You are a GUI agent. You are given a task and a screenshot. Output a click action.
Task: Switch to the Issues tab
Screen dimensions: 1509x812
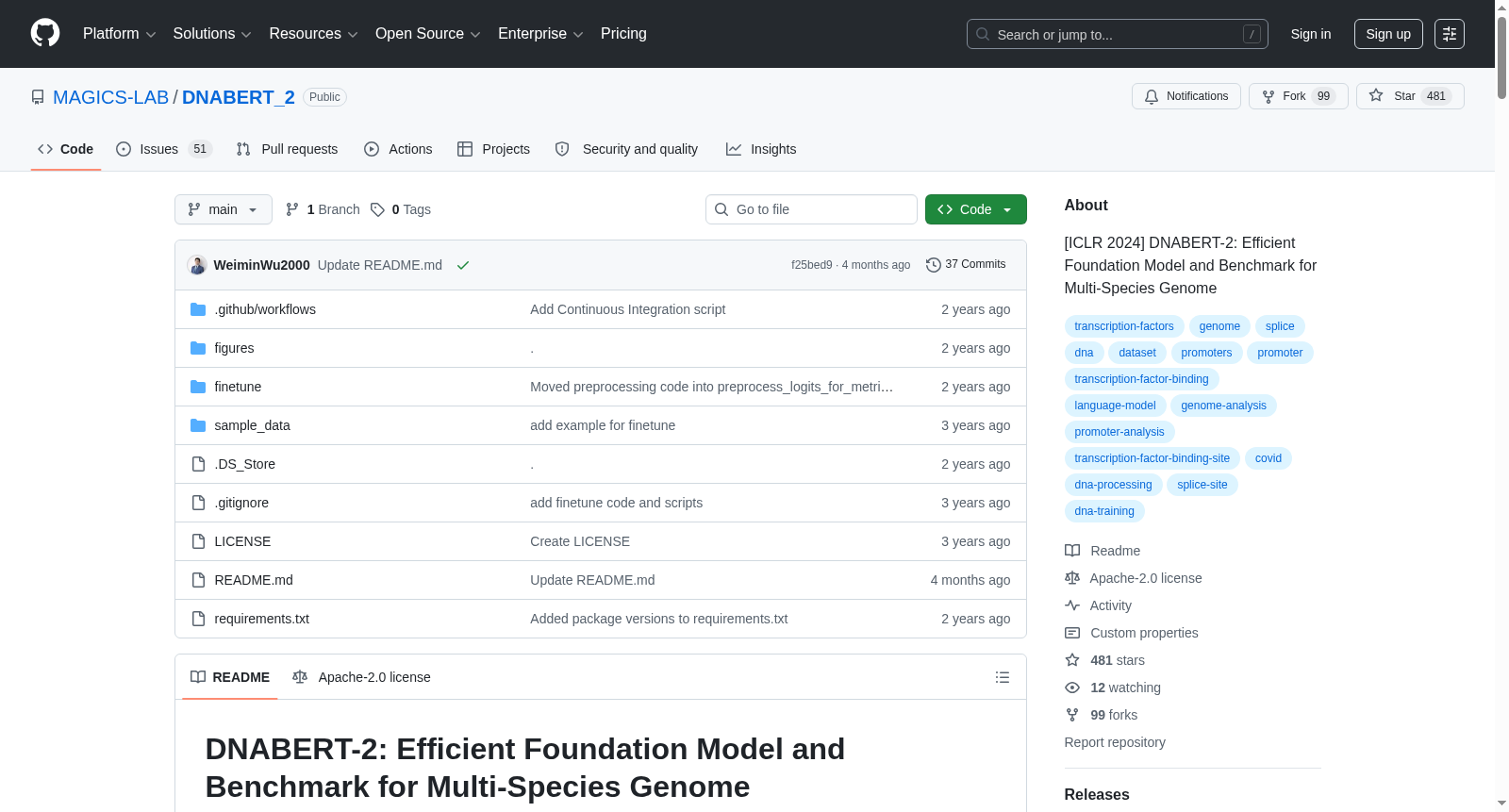[164, 149]
